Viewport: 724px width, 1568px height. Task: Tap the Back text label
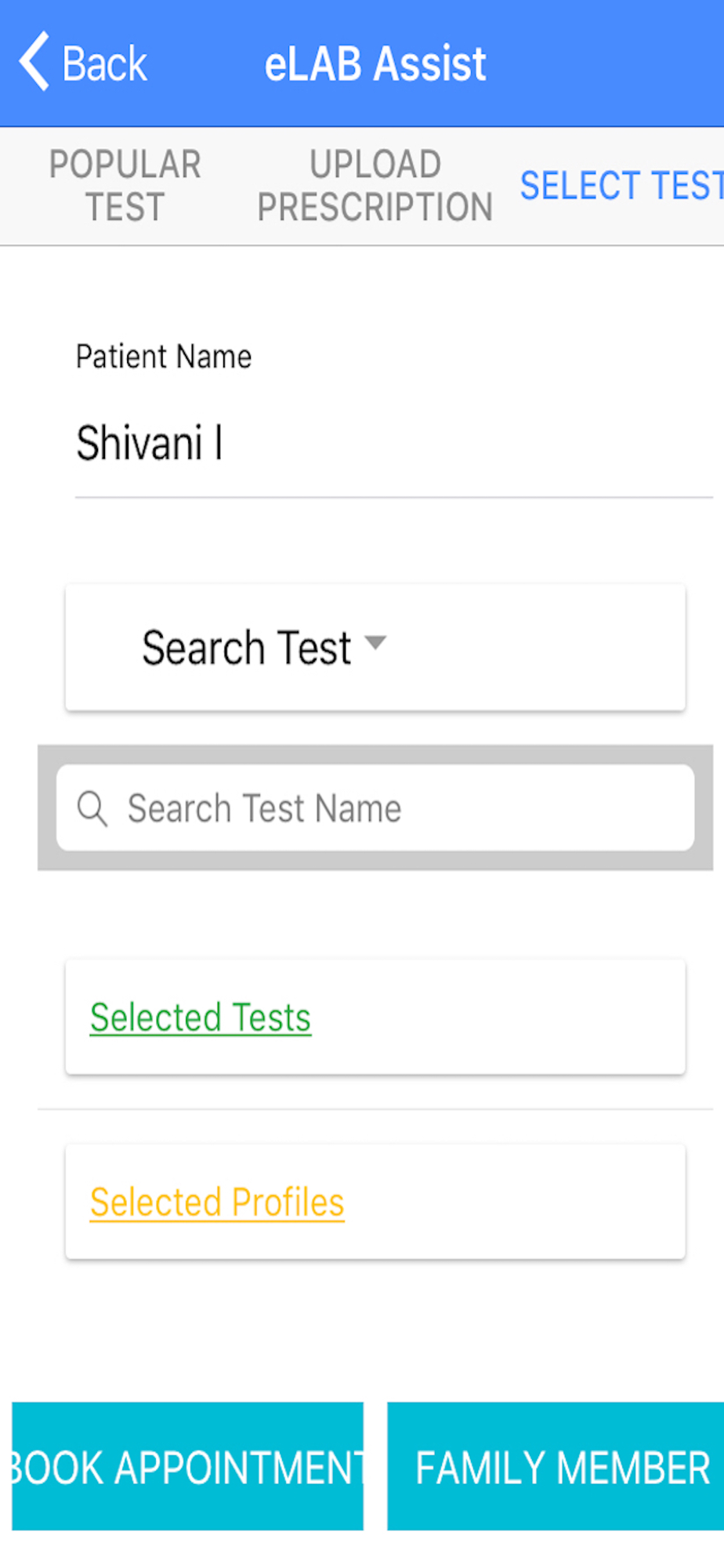(104, 64)
